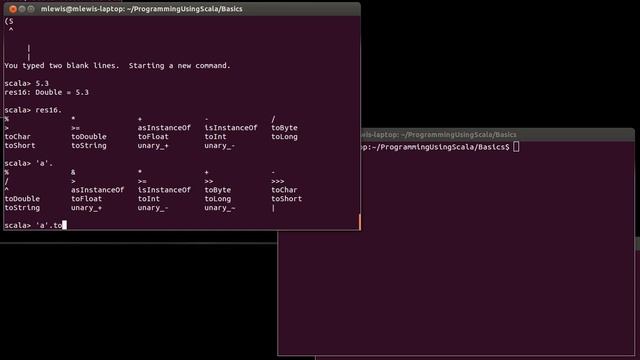Click 'toFloat' in the res16 completion list
640x360 pixels.
(153, 137)
